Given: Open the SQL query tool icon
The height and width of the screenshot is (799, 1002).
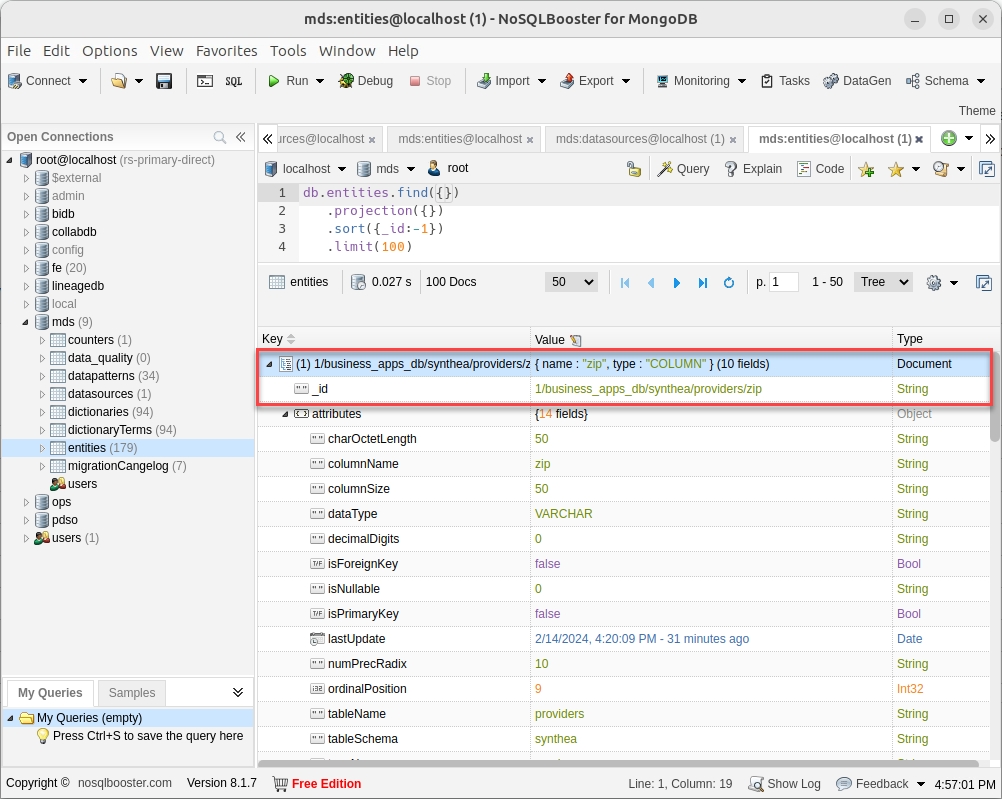Looking at the screenshot, I should pos(233,81).
